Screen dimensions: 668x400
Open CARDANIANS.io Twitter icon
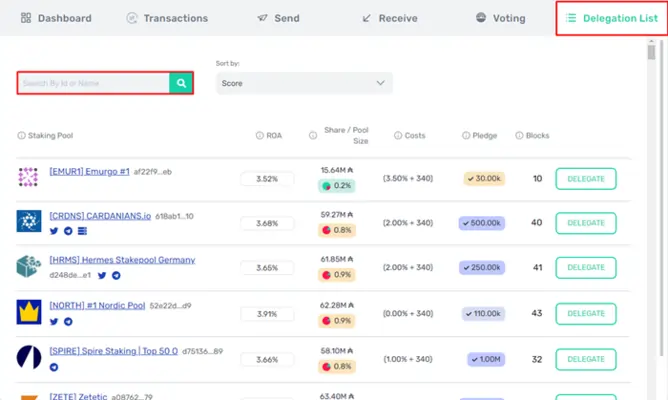(x=54, y=231)
